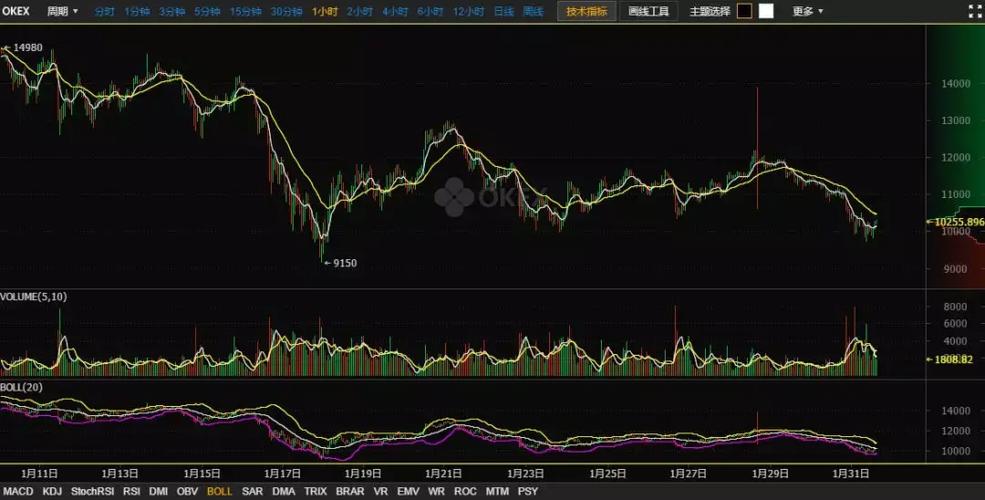Click the 9150 low price marker
The image size is (985, 500).
(343, 263)
